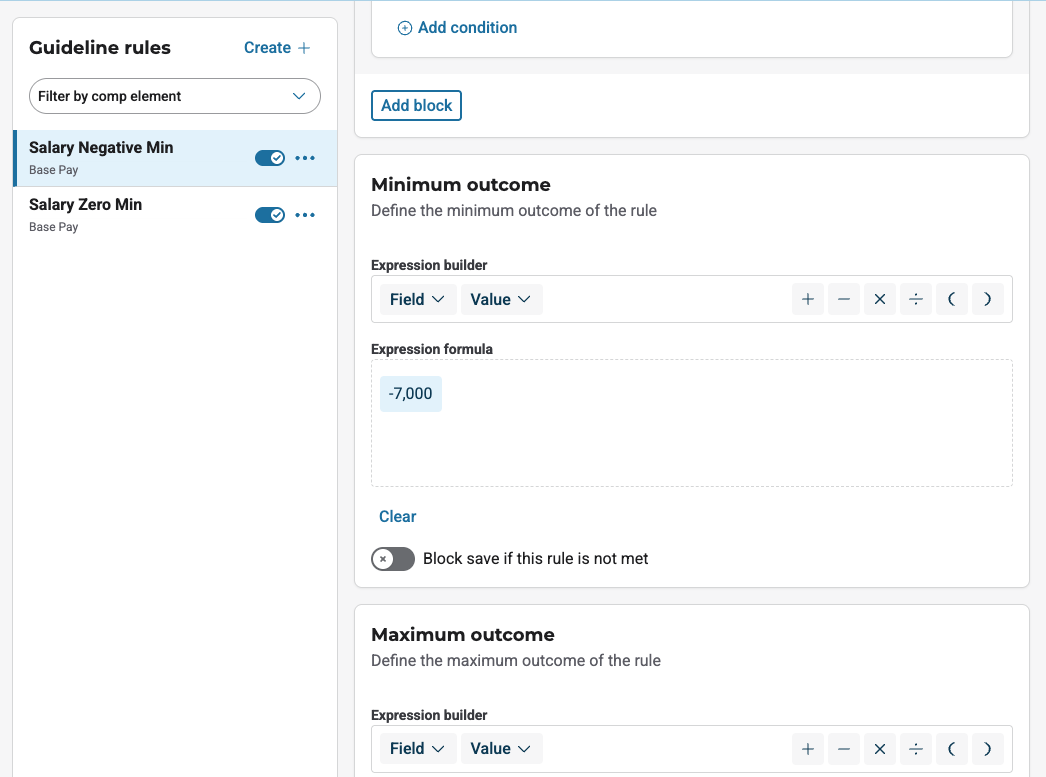Enable Block save if rule not met
1046x777 pixels.
[x=393, y=559]
